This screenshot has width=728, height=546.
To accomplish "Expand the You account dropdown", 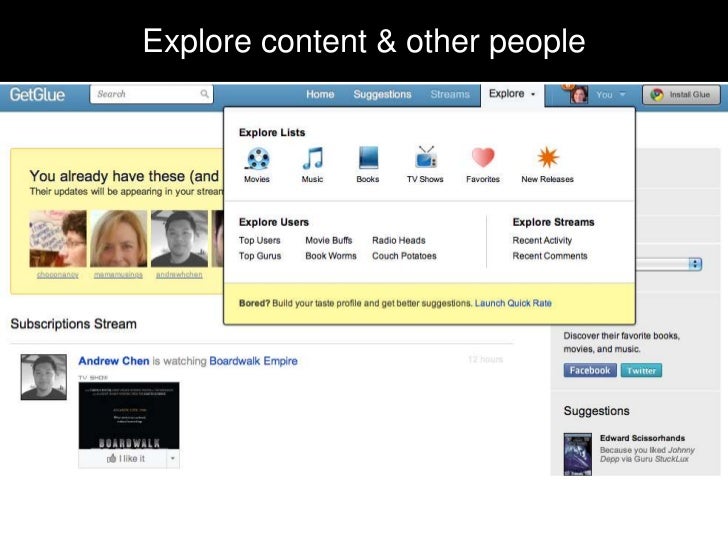I will coord(611,95).
